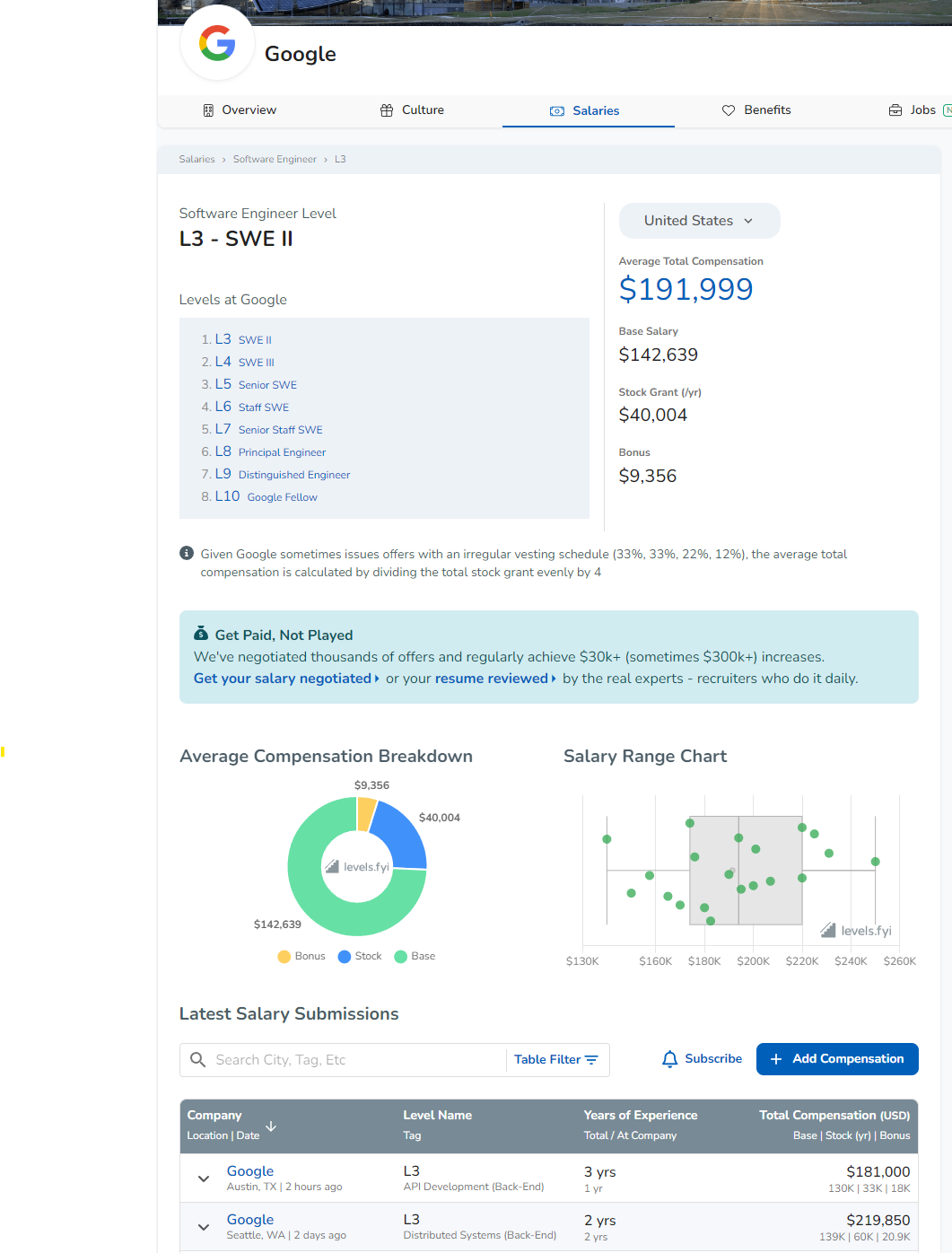Switch to the Salaries tab
This screenshot has height=1253, width=952.
[588, 111]
